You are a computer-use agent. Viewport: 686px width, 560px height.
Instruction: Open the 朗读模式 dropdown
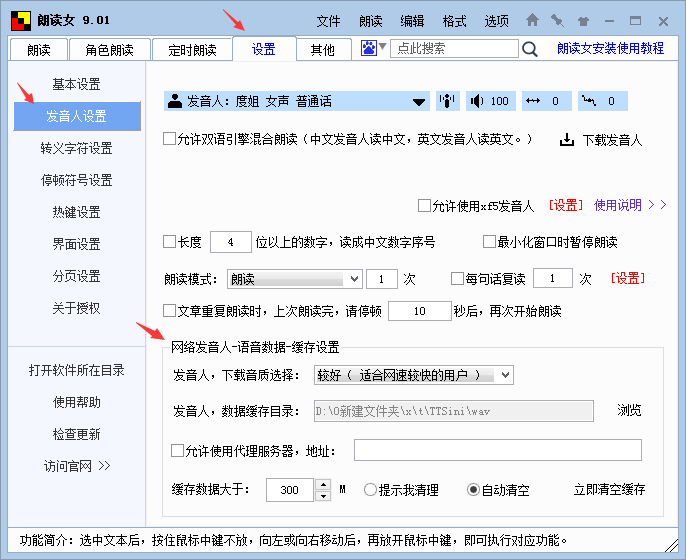click(294, 279)
